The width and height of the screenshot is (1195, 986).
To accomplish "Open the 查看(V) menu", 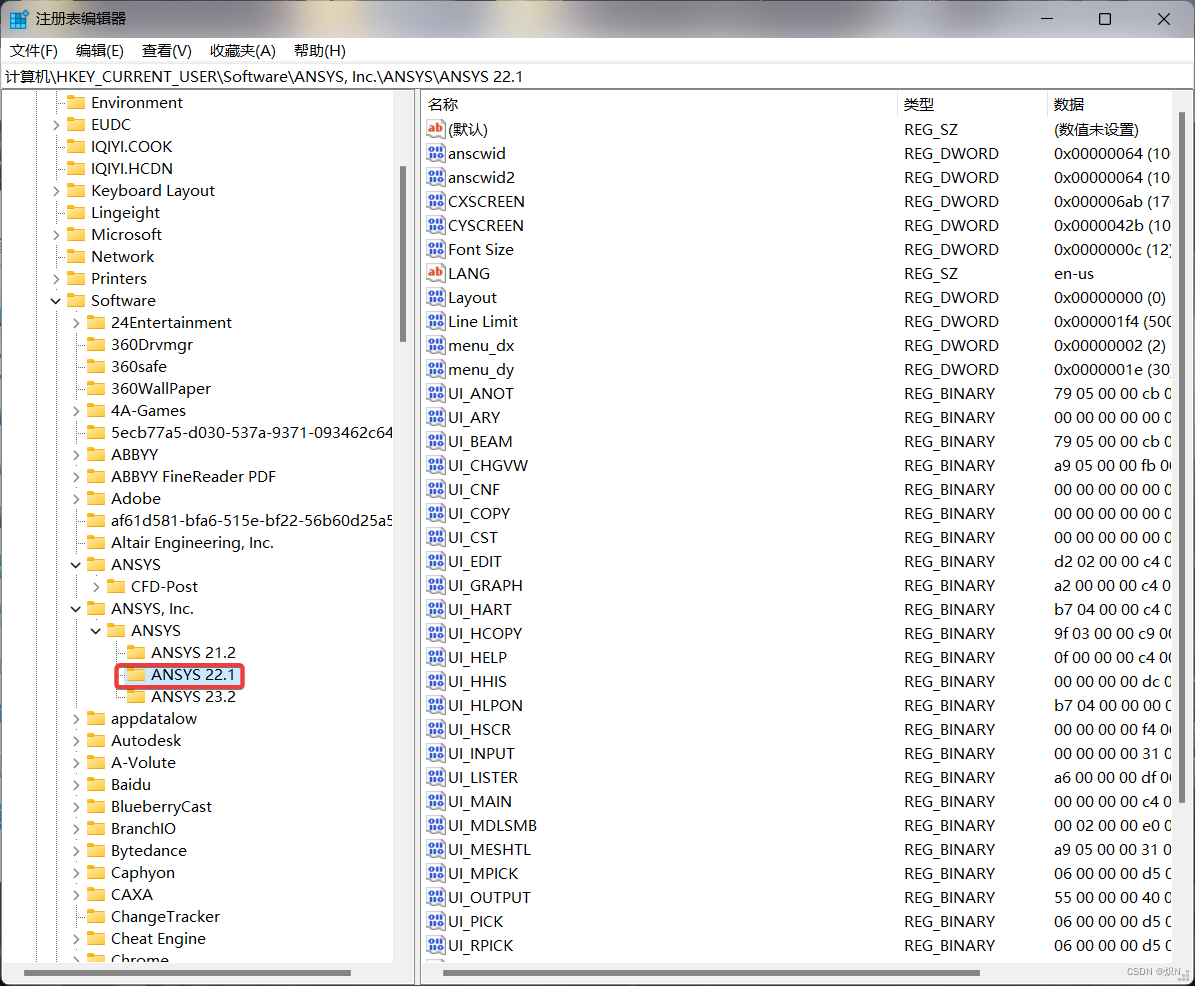I will coord(167,50).
